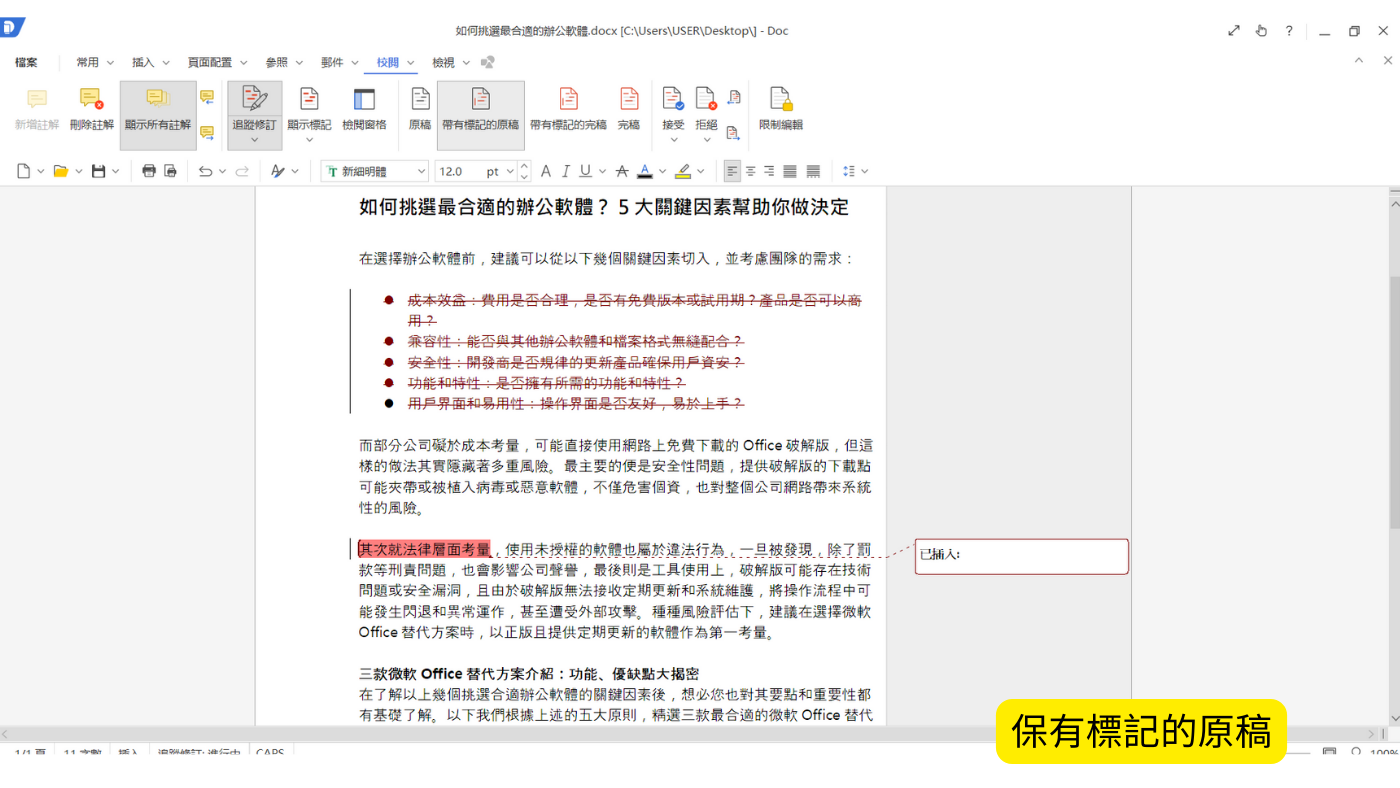Open print preview
Screen dimensions: 1400x788
pyautogui.click(x=171, y=171)
